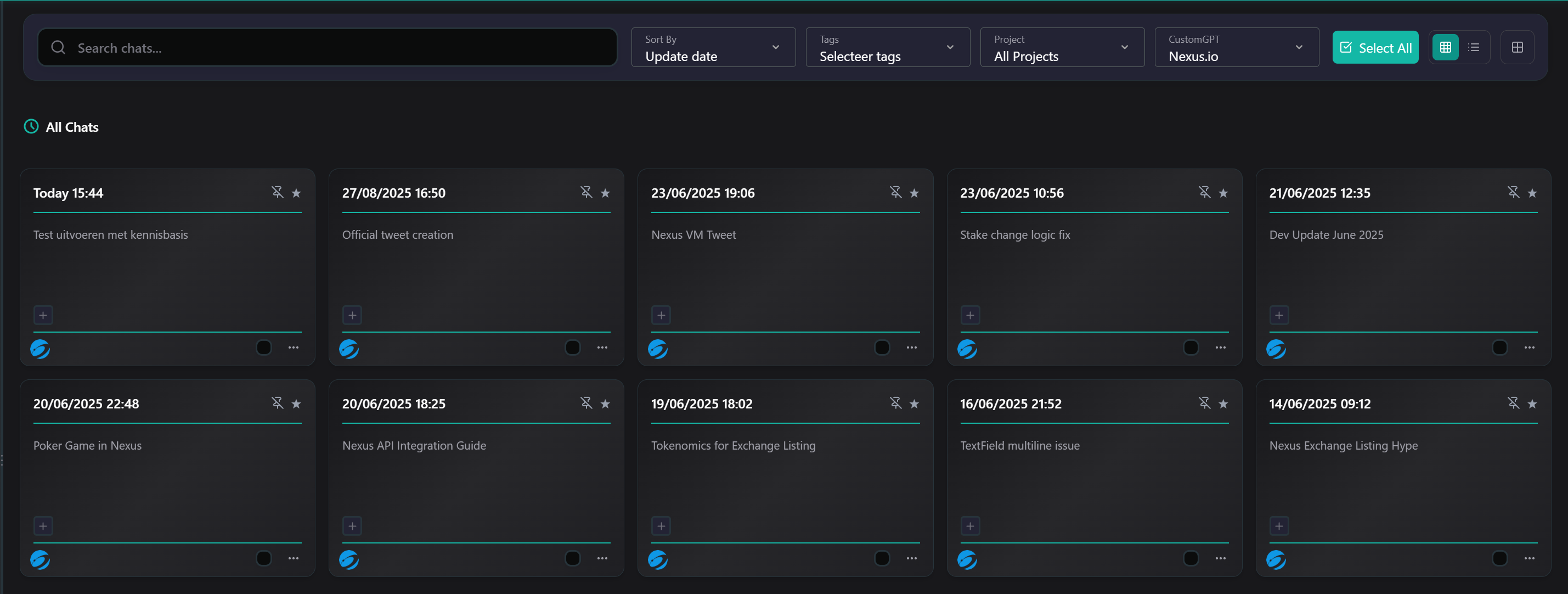The image size is (1568, 594).
Task: Toggle selection on "TextField multiline issue" card
Action: (1191, 558)
